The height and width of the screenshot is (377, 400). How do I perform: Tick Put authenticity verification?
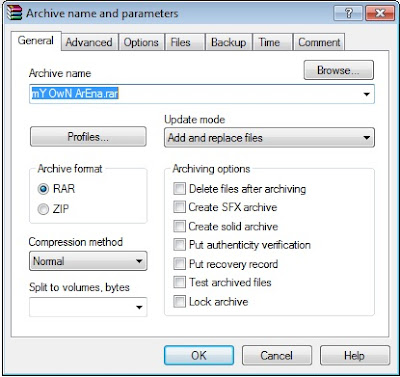(x=242, y=245)
